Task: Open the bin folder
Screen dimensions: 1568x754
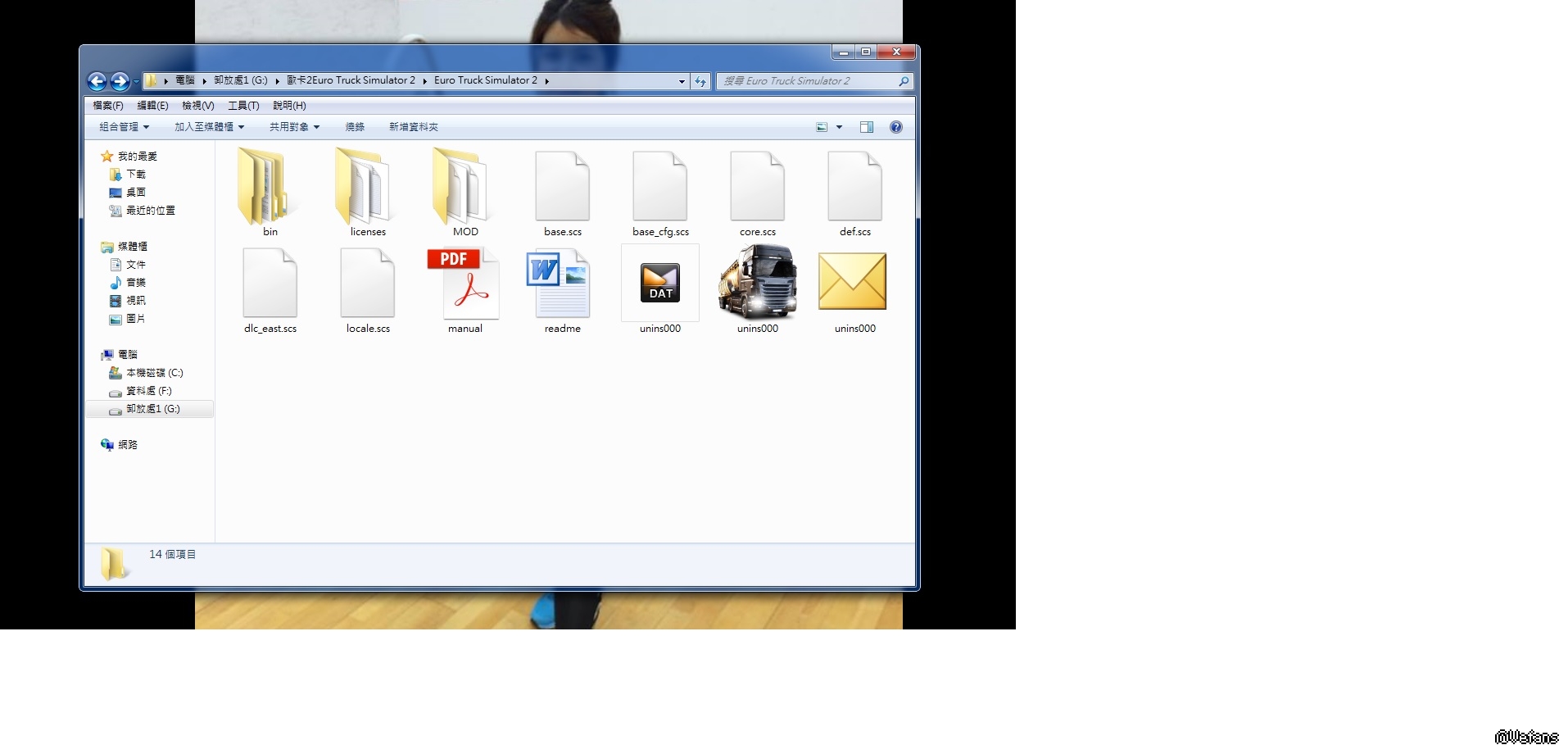Action: pyautogui.click(x=270, y=188)
